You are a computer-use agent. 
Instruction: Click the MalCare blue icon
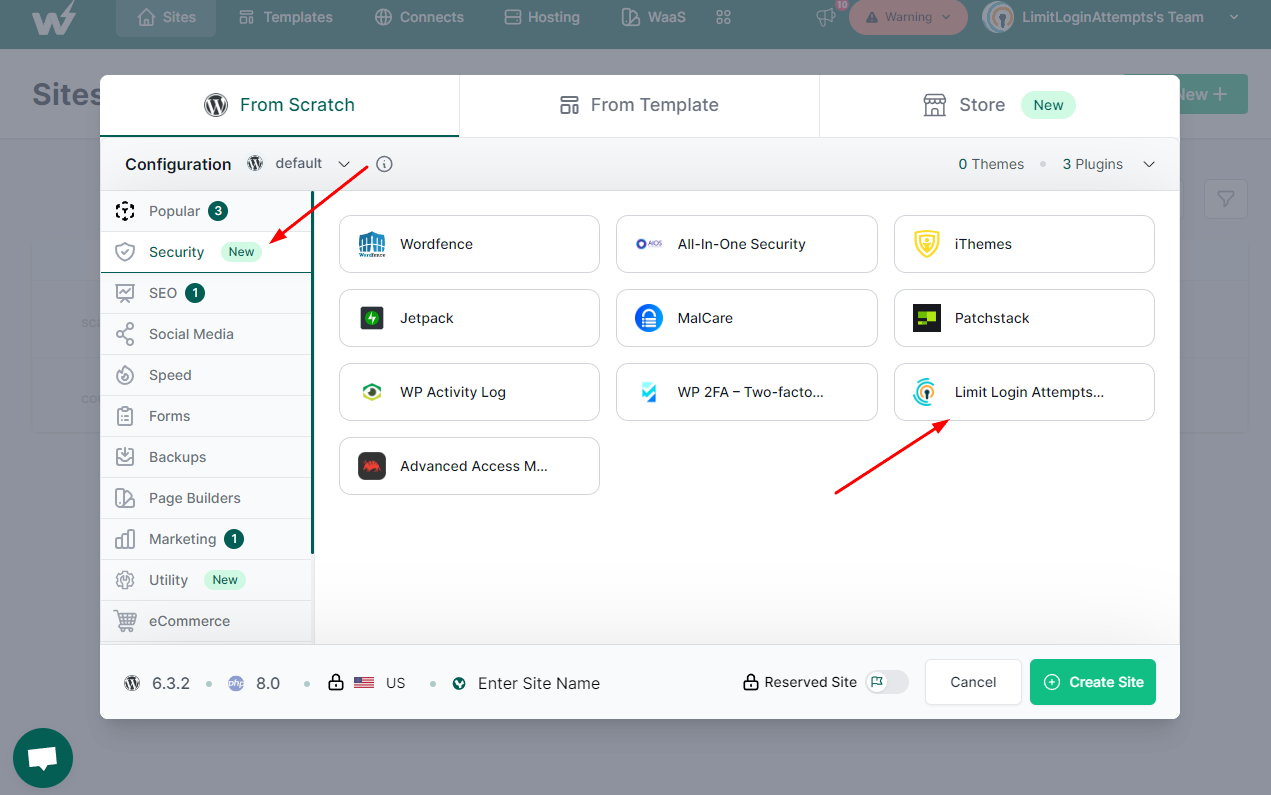coord(649,318)
